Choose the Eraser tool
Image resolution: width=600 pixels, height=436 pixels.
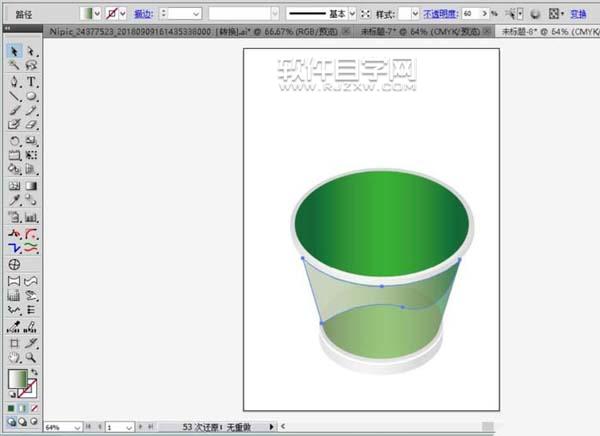pyautogui.click(x=31, y=124)
